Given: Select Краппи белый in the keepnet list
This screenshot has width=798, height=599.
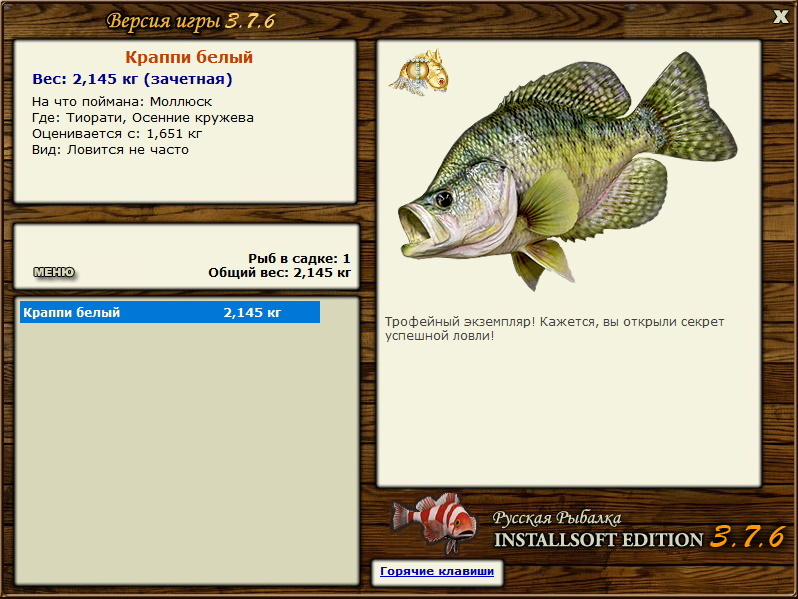Looking at the screenshot, I should coord(170,312).
